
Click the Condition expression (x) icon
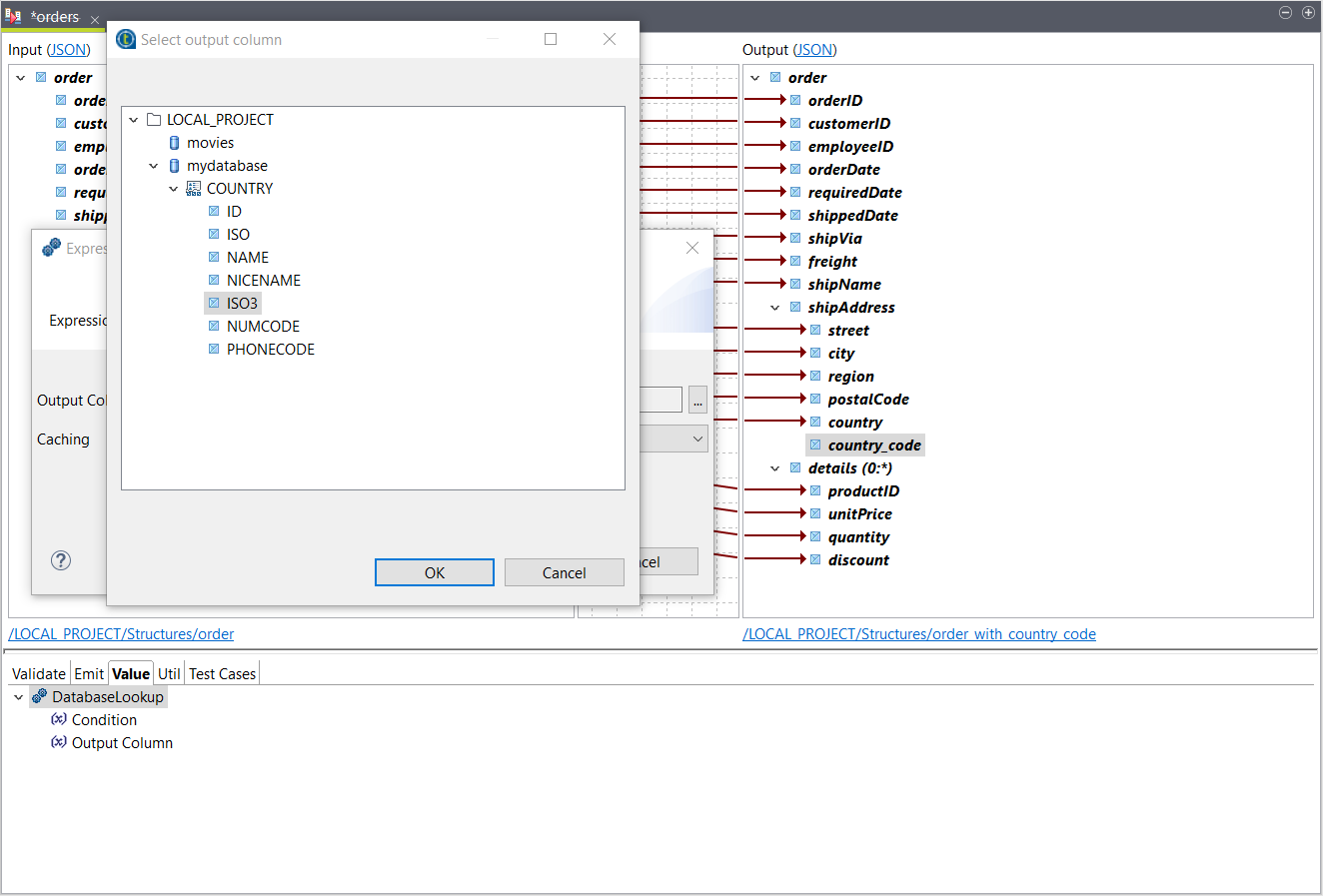click(x=59, y=719)
